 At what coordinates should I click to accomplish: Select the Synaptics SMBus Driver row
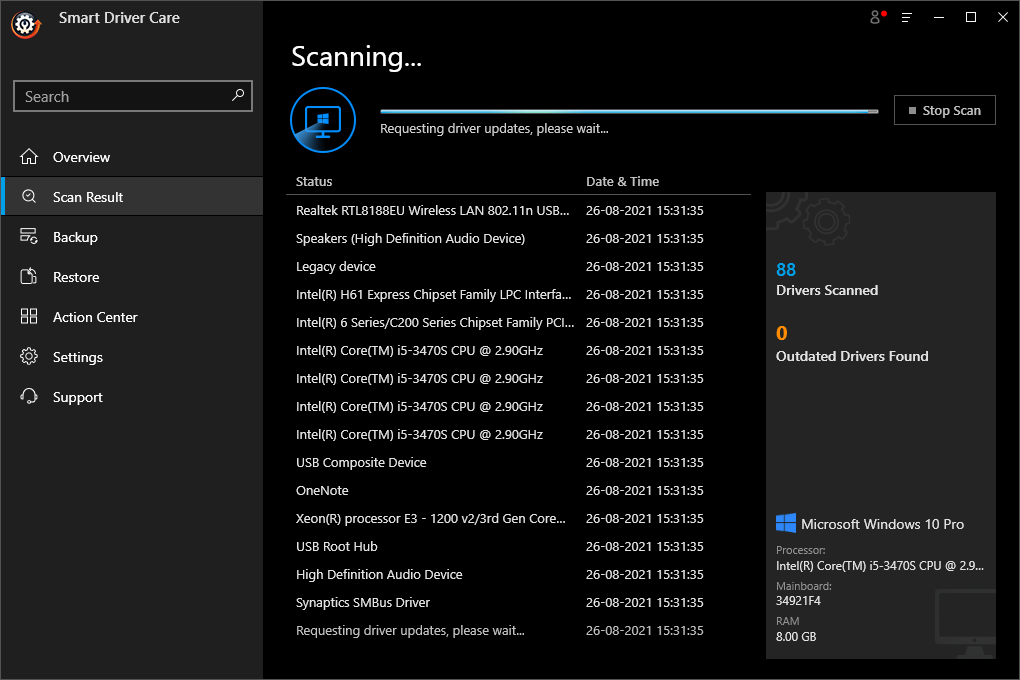pos(518,602)
